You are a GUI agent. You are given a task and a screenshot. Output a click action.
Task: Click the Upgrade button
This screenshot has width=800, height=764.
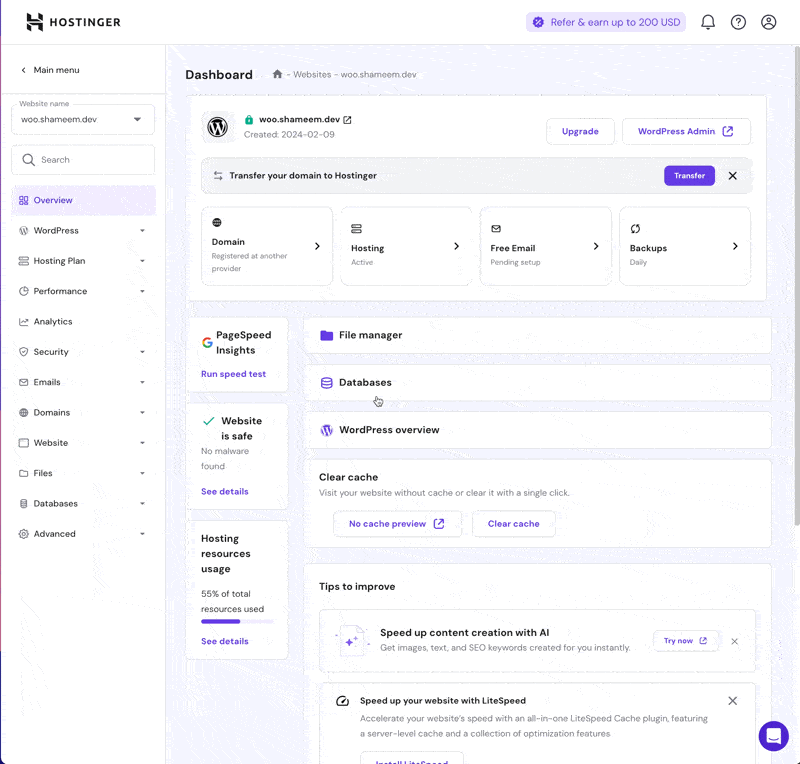(580, 131)
